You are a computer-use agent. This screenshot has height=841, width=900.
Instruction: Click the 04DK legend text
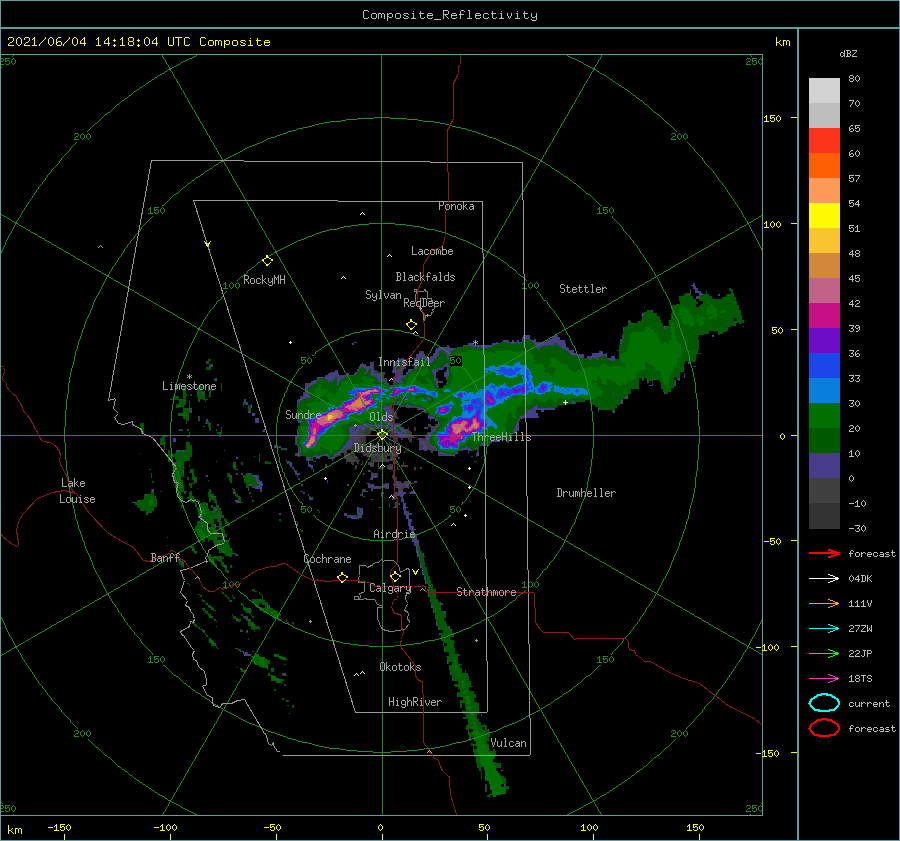860,579
